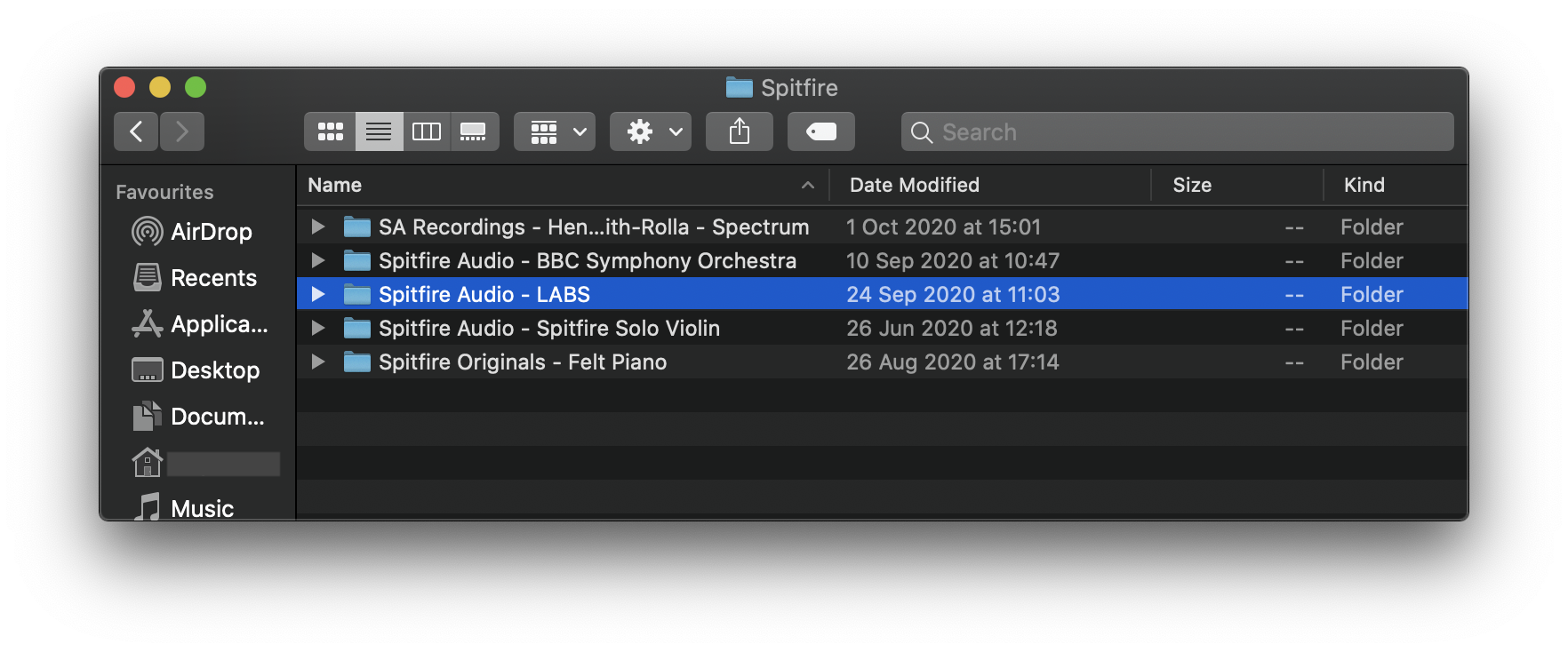Click the Edit Tags button

(x=821, y=131)
